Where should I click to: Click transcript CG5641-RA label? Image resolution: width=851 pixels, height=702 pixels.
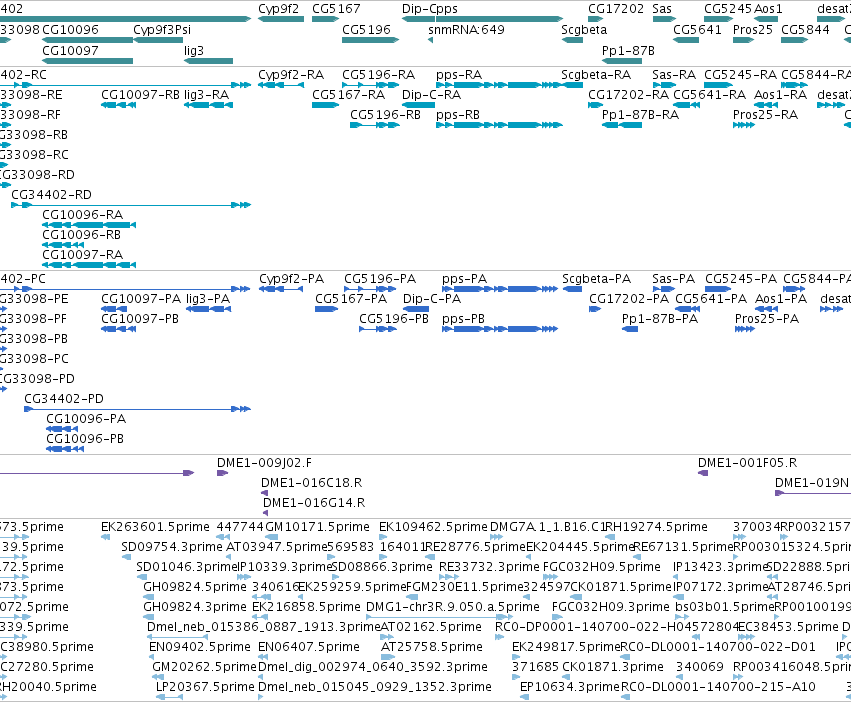pos(709,95)
